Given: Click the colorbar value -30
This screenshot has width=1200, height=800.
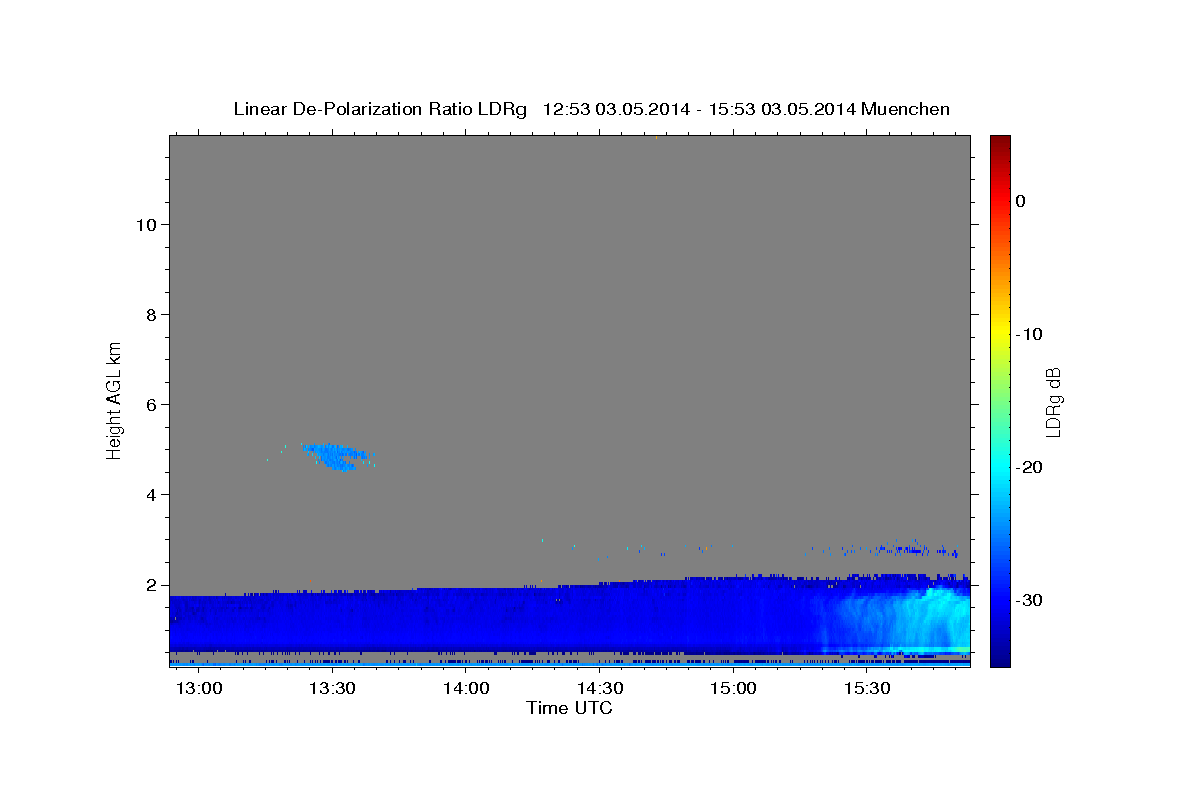Looking at the screenshot, I should [1030, 600].
